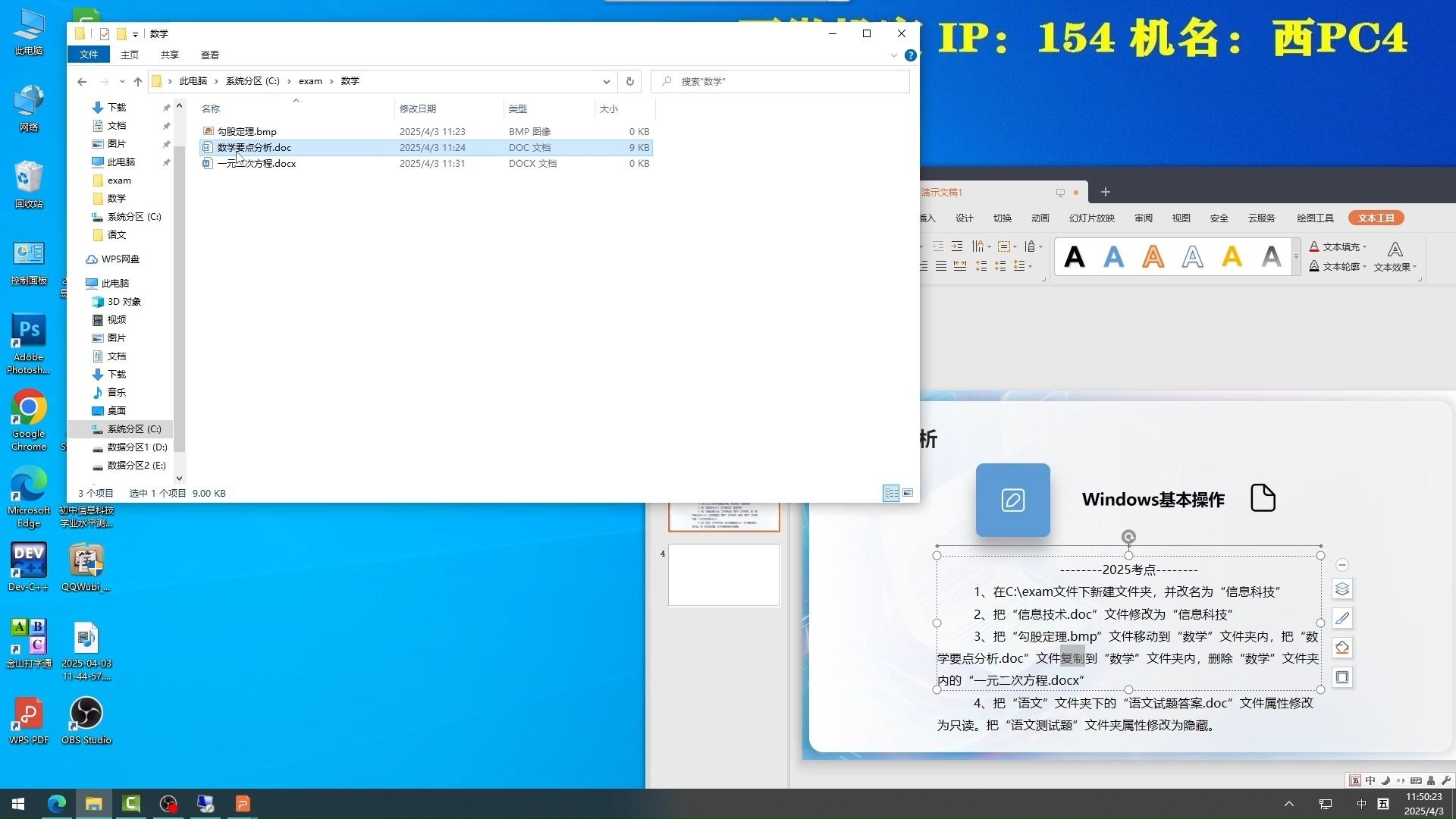
Task: Refresh the Explorer address bar
Action: point(629,81)
